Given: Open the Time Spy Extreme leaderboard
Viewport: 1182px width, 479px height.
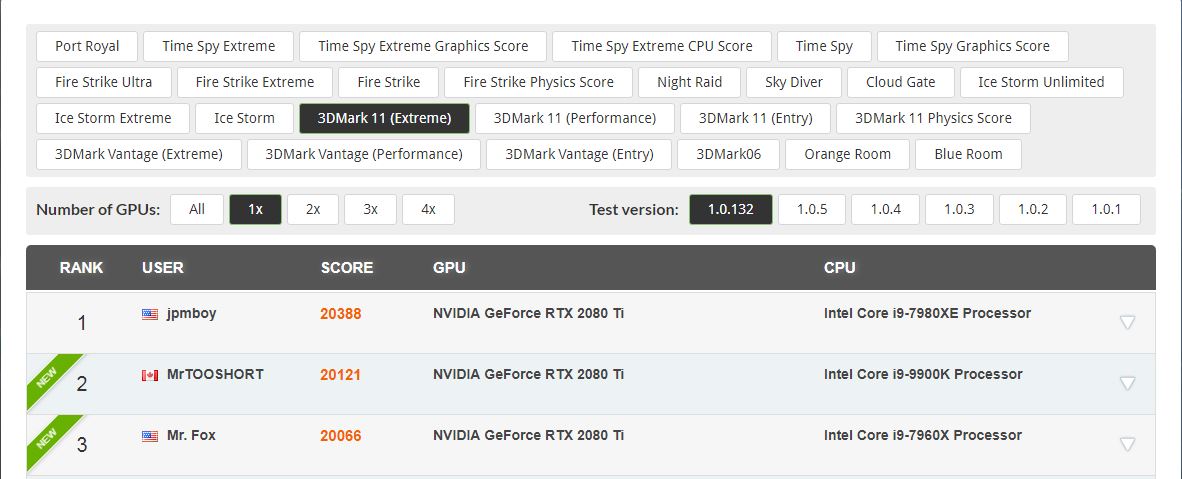Looking at the screenshot, I should [218, 46].
